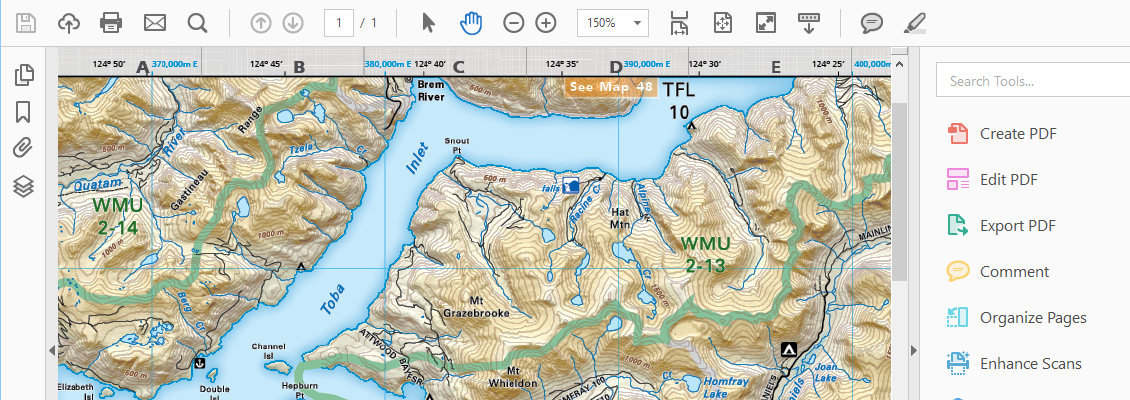1130x400 pixels.
Task: Open the 150% zoom level dropdown
Action: 613,22
